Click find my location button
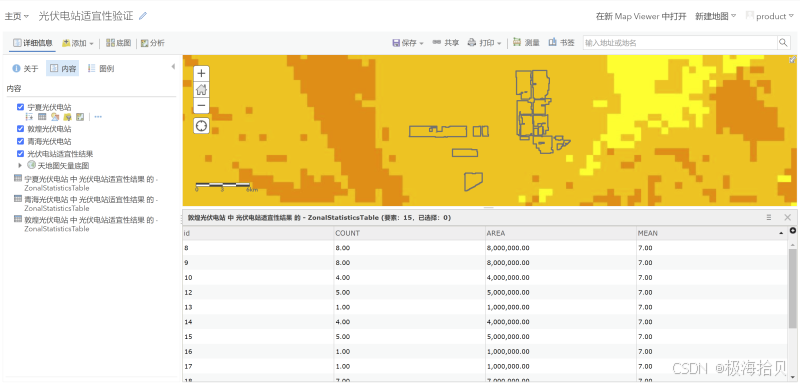The image size is (800, 384). coord(202,125)
